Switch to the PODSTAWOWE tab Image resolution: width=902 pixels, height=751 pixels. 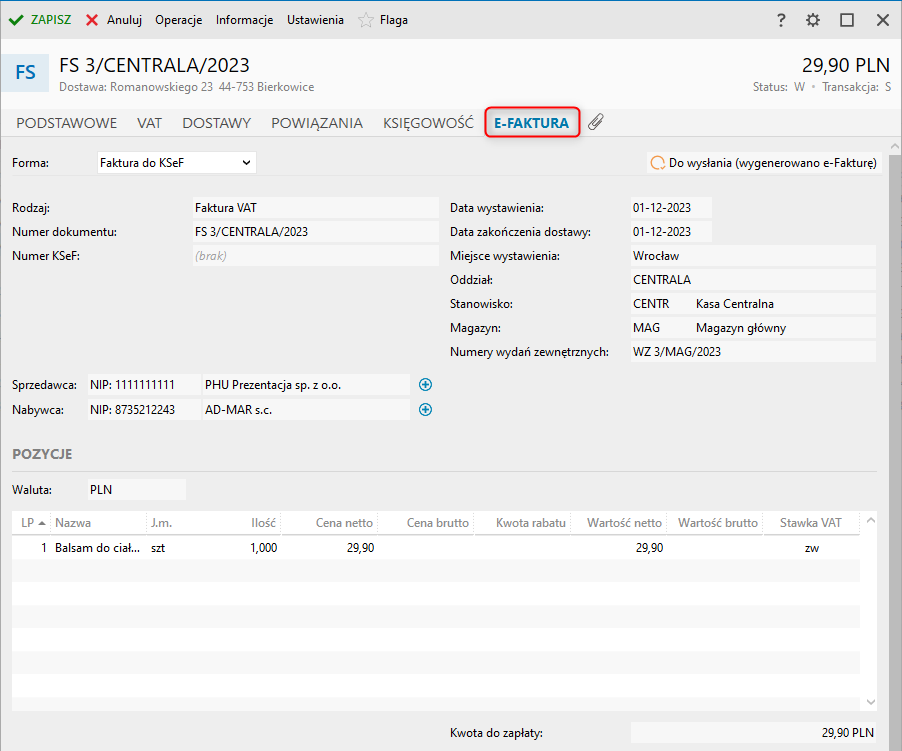click(66, 123)
